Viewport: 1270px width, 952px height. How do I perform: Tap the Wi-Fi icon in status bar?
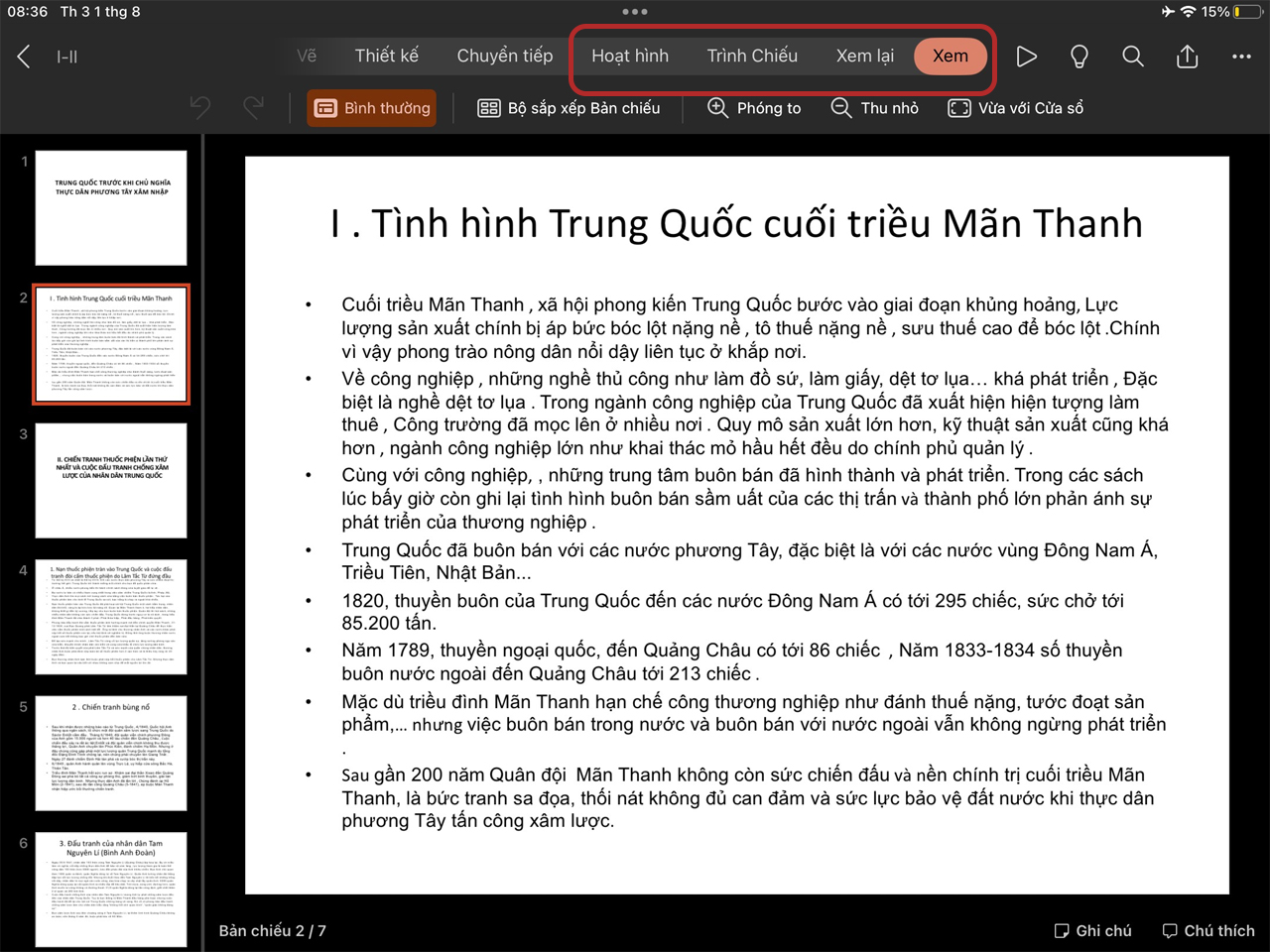click(1188, 12)
